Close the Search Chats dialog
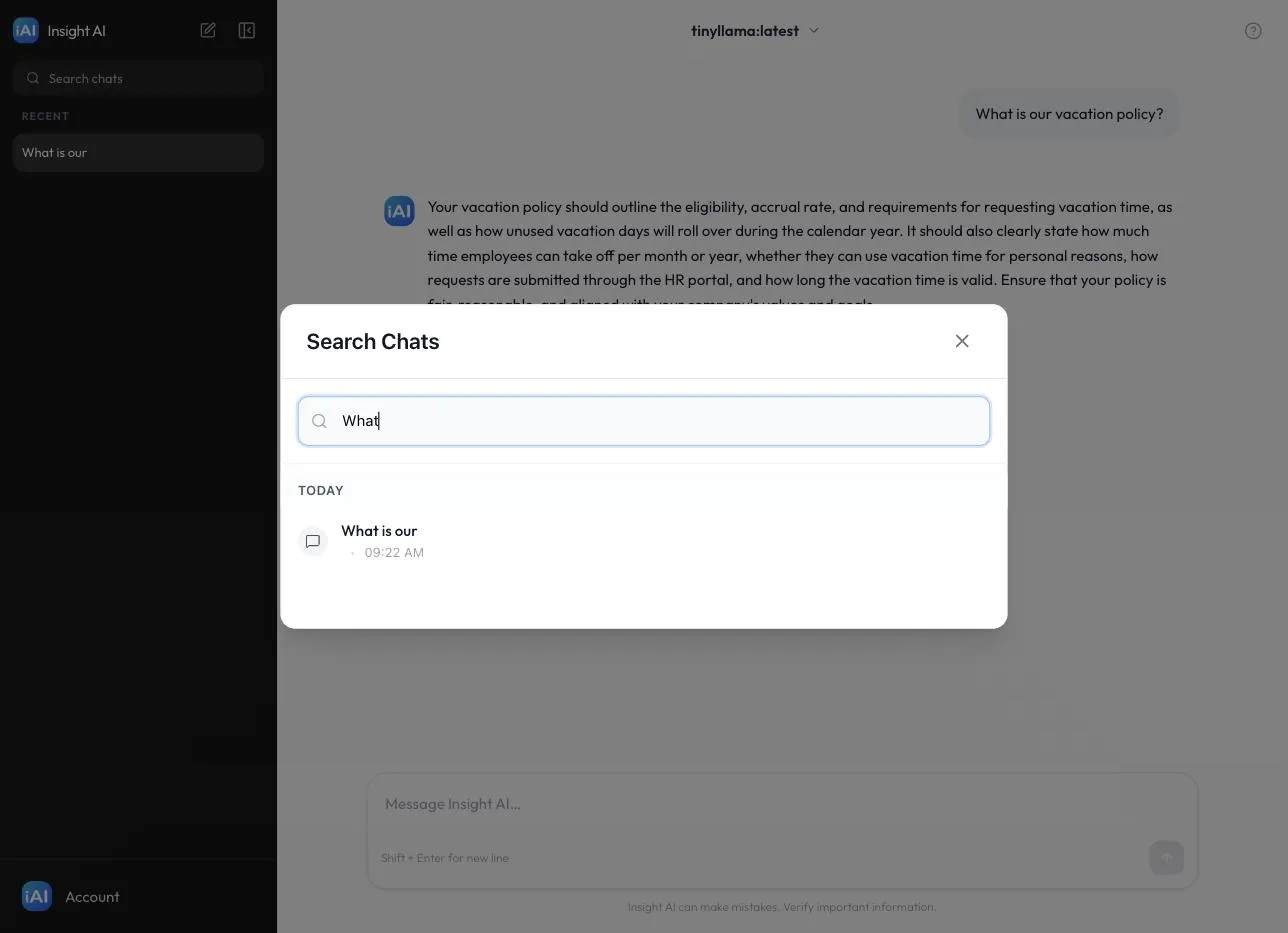The image size is (1288, 933). tap(962, 341)
